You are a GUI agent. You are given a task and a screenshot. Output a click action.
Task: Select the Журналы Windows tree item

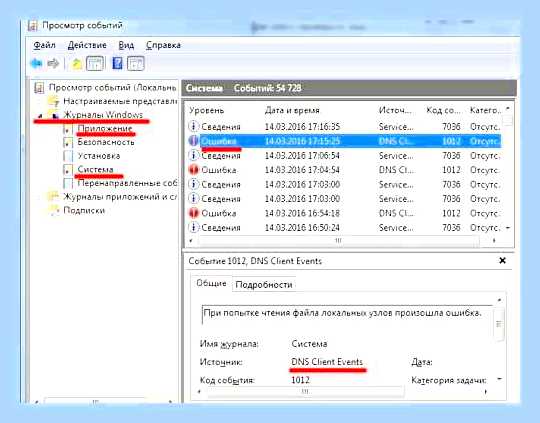tap(103, 115)
